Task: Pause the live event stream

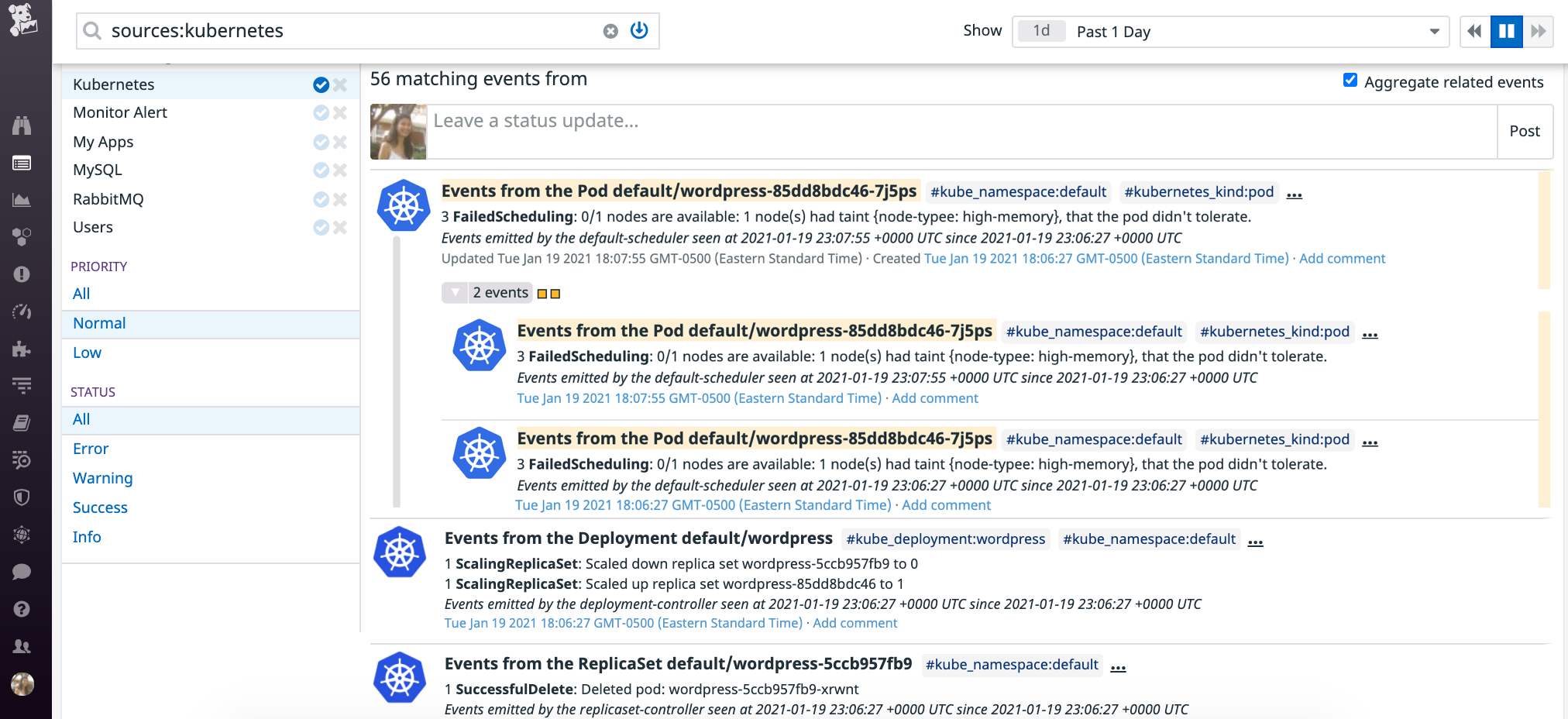Action: click(1505, 31)
